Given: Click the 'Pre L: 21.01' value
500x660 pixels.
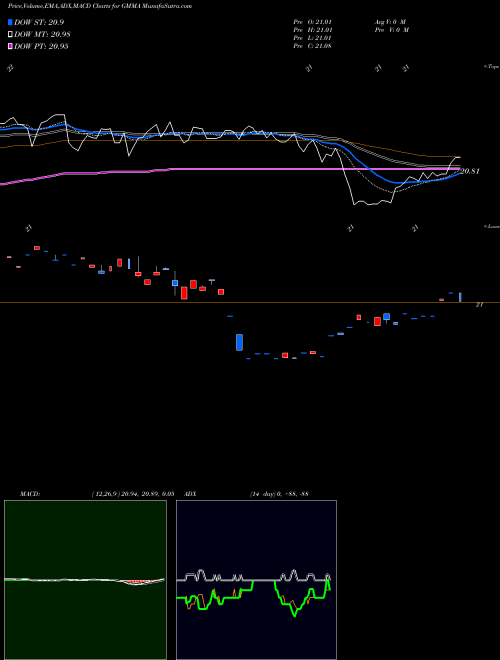Looking at the screenshot, I should [x=313, y=38].
